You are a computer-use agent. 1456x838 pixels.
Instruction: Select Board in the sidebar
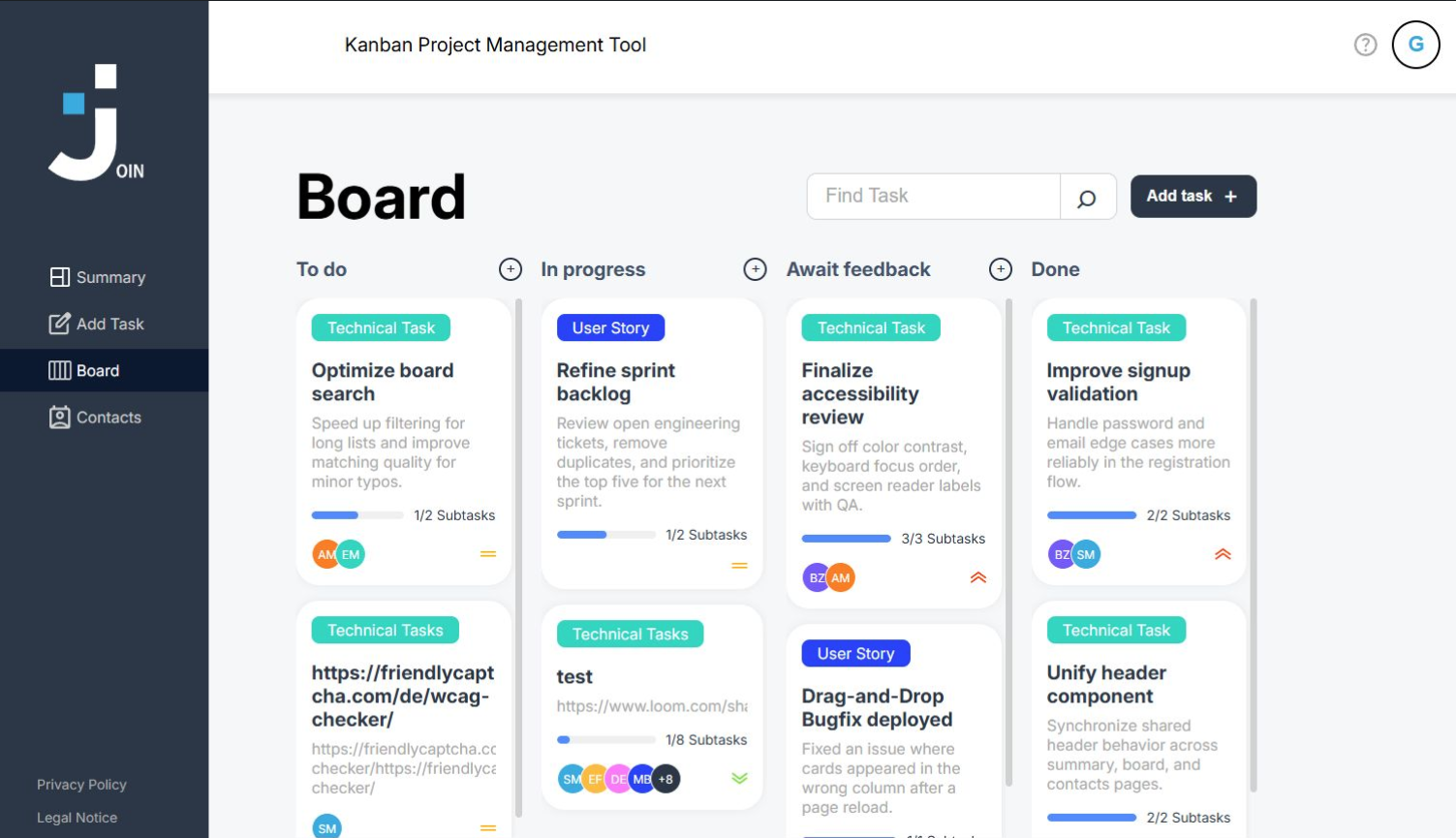pos(105,370)
